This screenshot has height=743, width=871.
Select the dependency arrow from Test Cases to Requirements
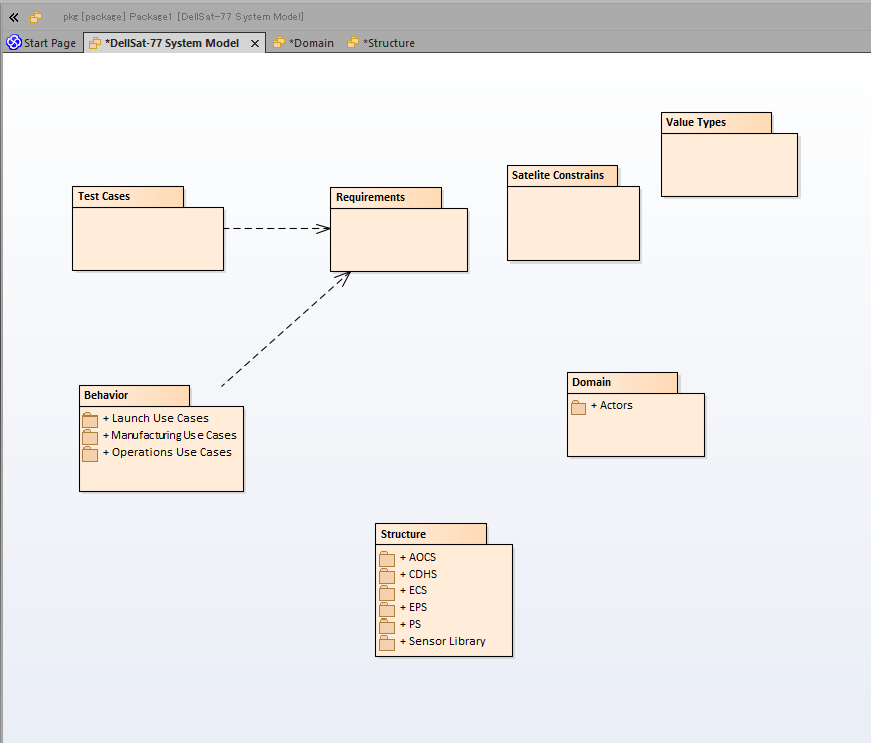click(277, 228)
